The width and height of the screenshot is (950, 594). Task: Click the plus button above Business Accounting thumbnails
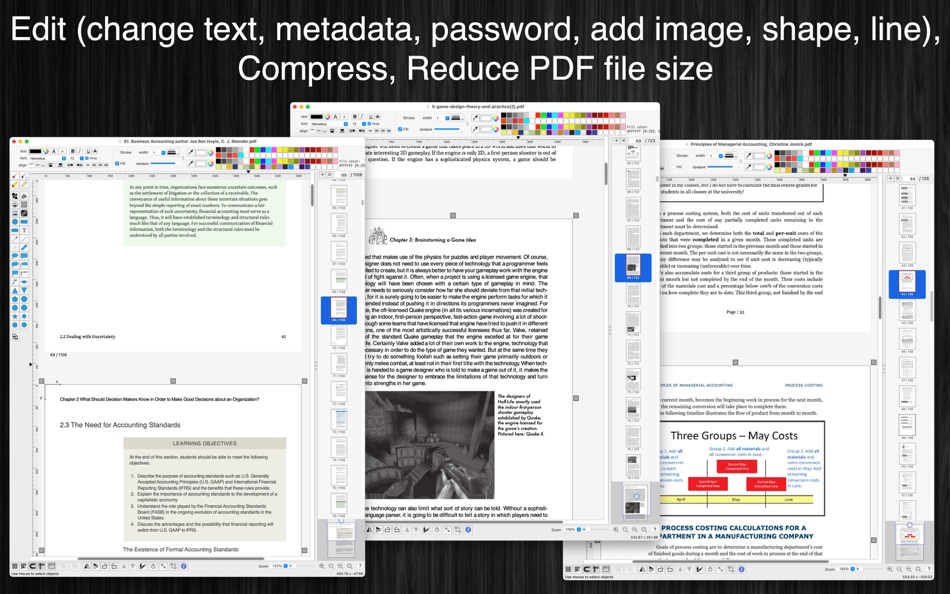pos(322,175)
